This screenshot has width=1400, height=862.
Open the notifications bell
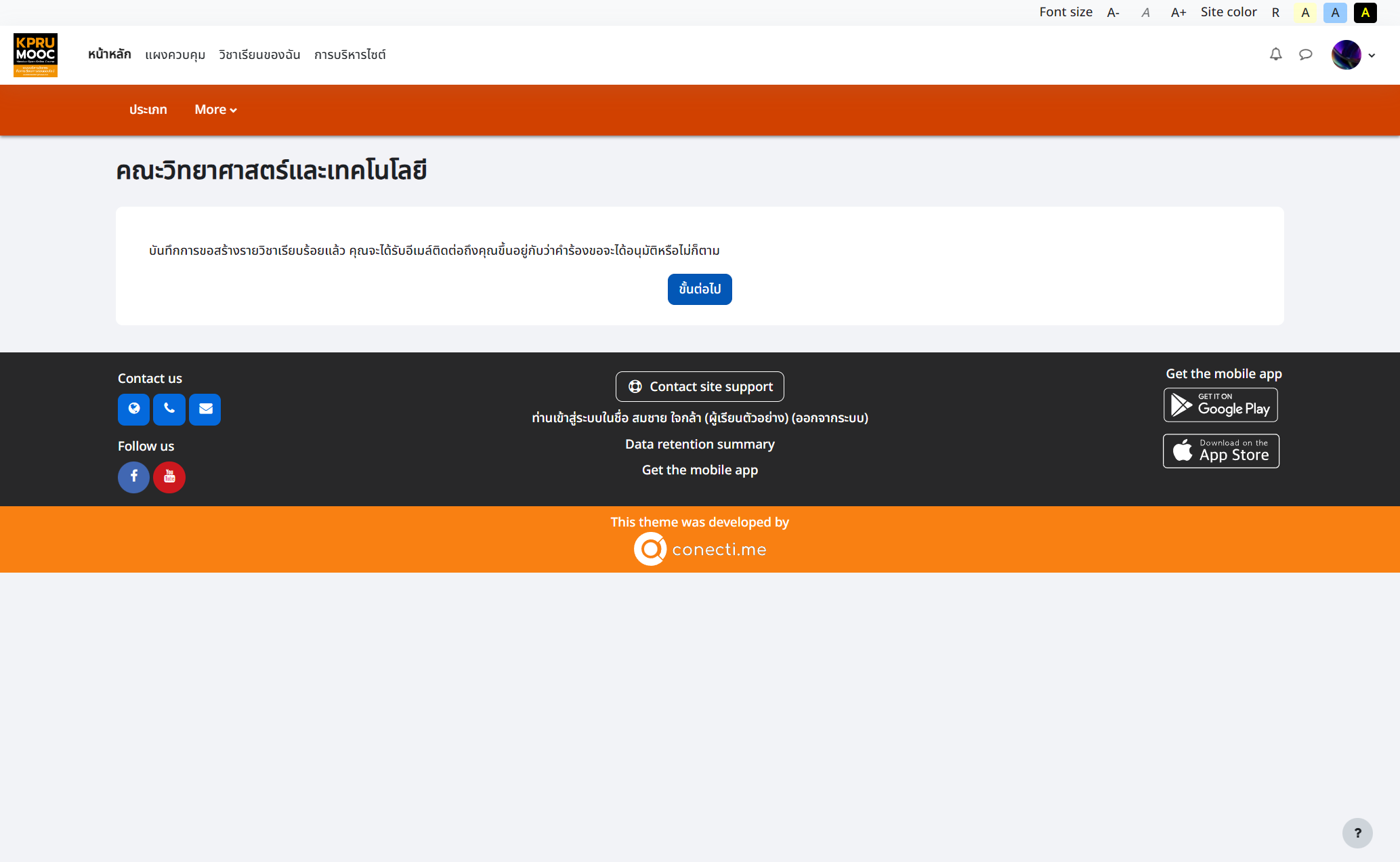pyautogui.click(x=1275, y=55)
